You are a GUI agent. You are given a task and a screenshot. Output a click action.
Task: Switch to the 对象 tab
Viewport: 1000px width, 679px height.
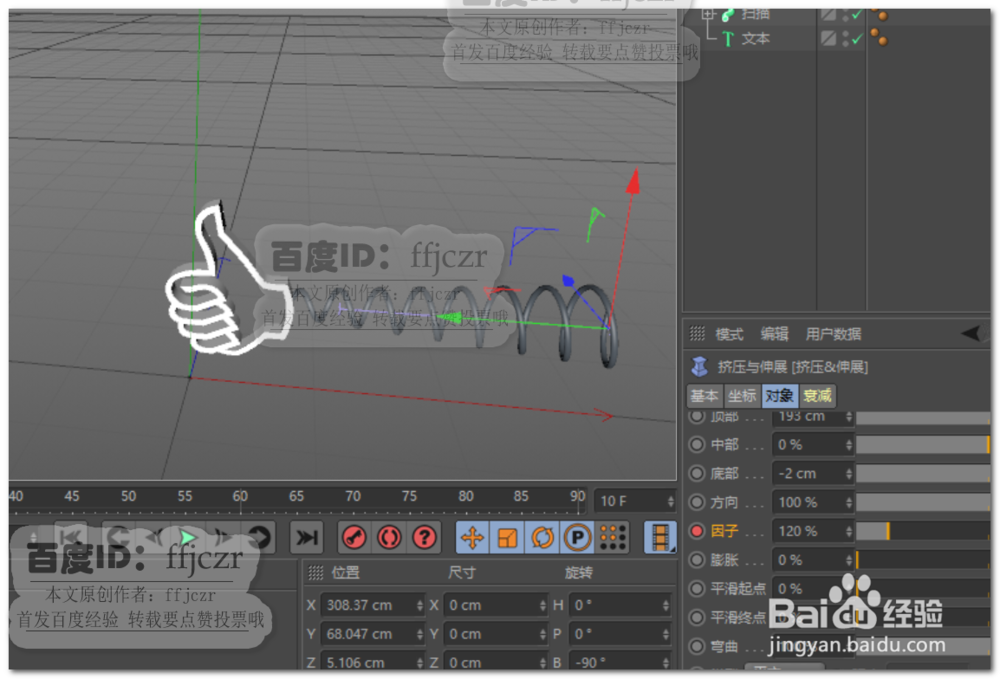[x=779, y=396]
